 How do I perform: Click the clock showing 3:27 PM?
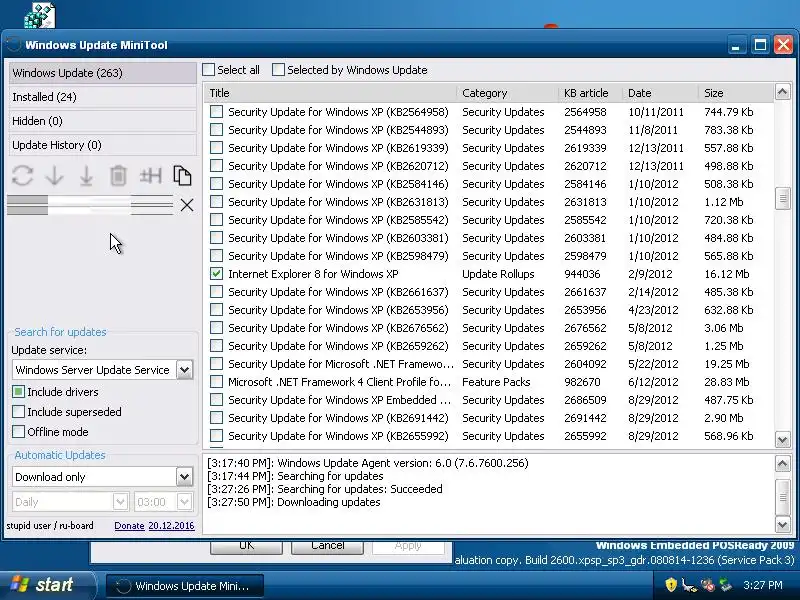pos(763,585)
